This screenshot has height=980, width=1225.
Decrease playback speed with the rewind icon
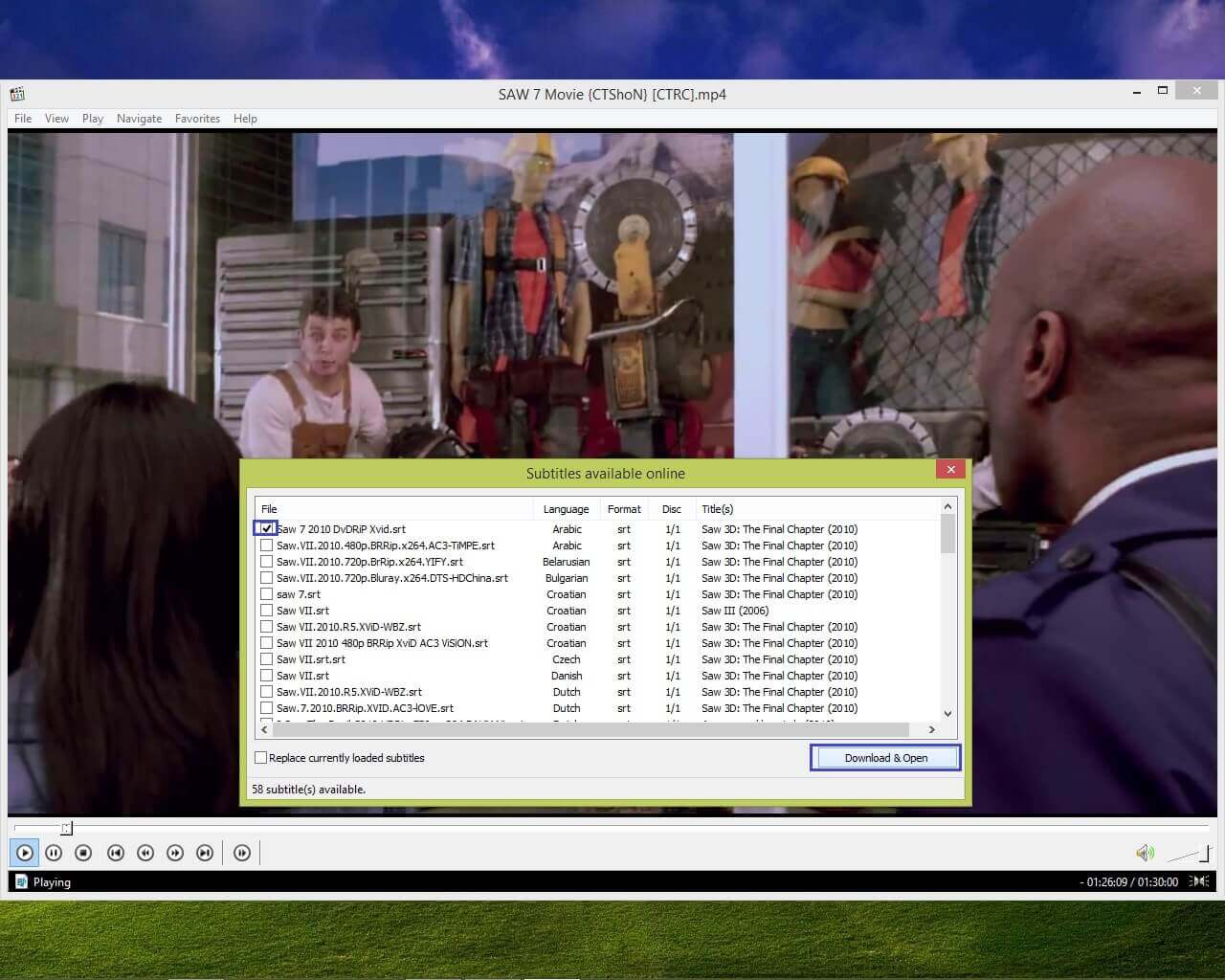tap(145, 853)
